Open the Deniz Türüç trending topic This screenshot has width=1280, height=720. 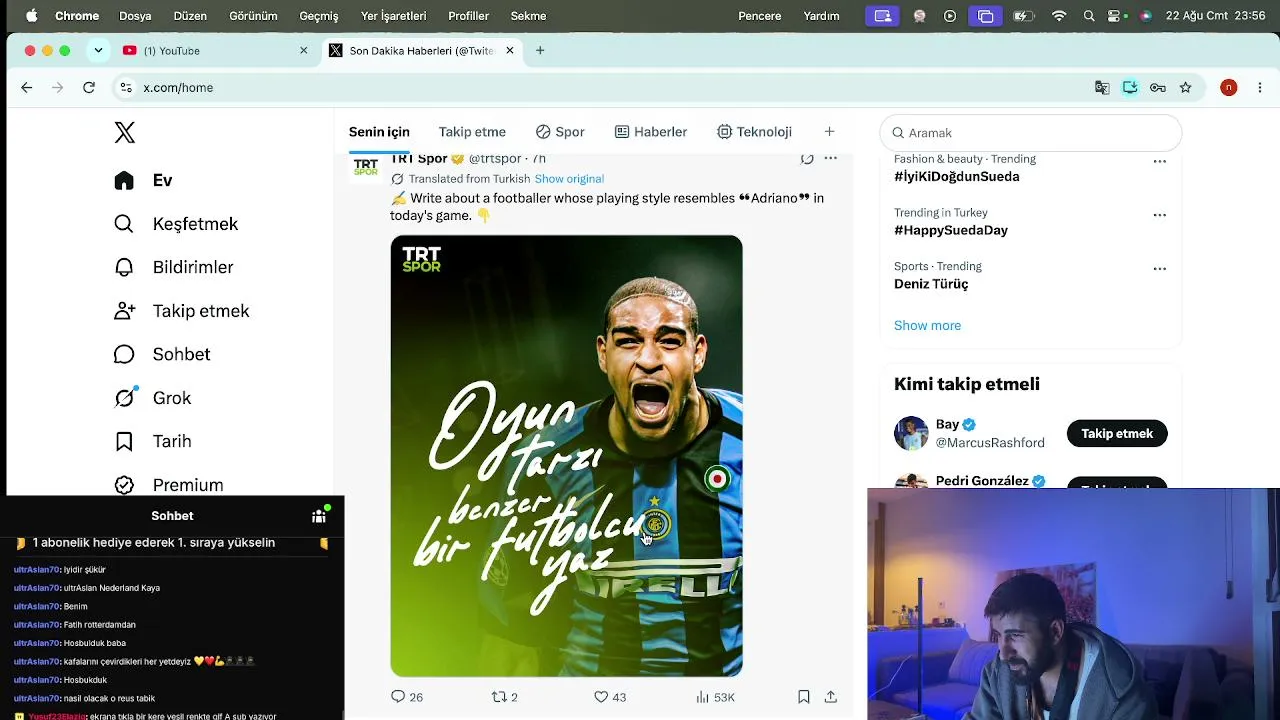931,284
